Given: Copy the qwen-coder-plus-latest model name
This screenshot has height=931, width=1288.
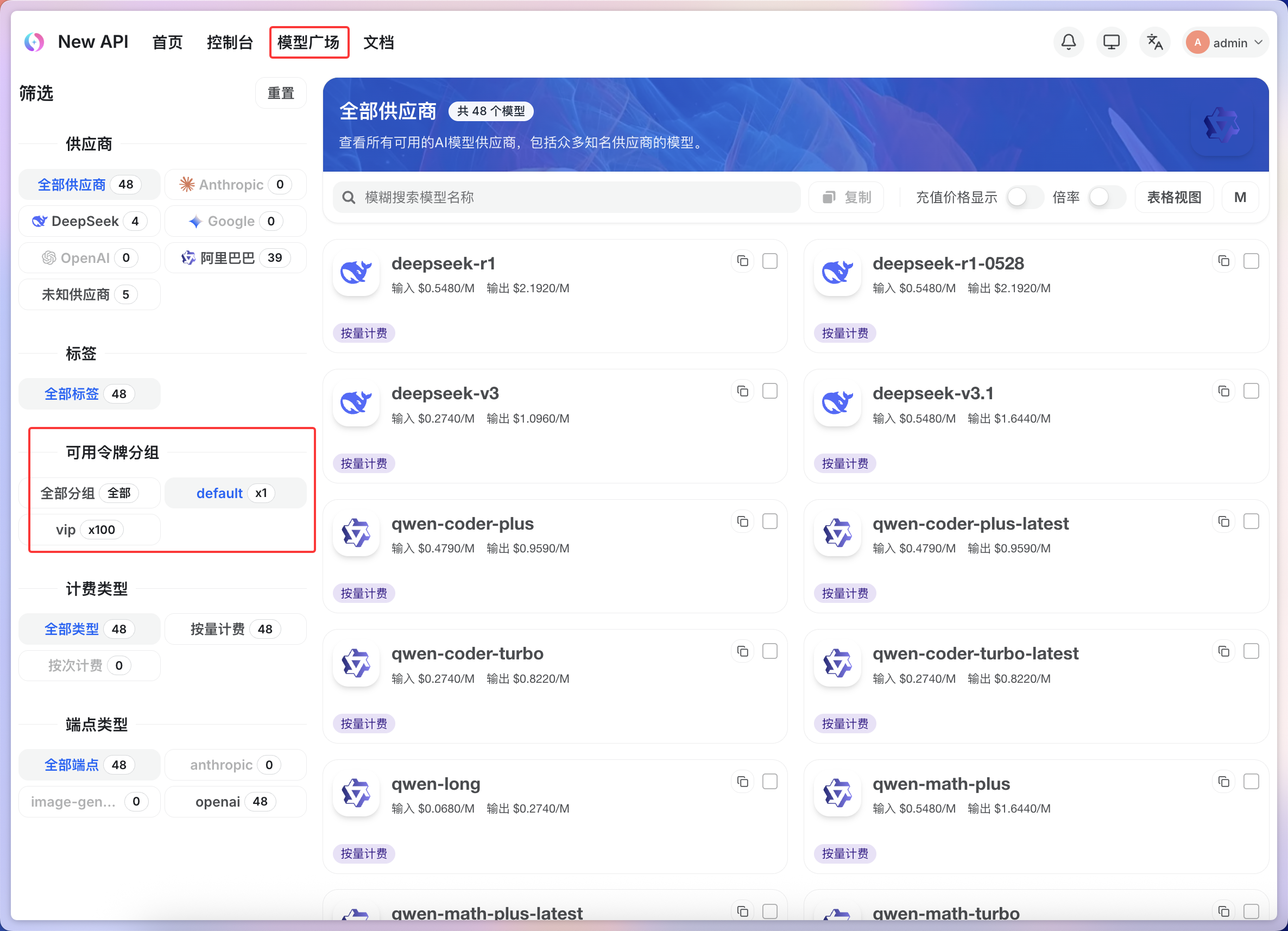Looking at the screenshot, I should [x=1224, y=521].
